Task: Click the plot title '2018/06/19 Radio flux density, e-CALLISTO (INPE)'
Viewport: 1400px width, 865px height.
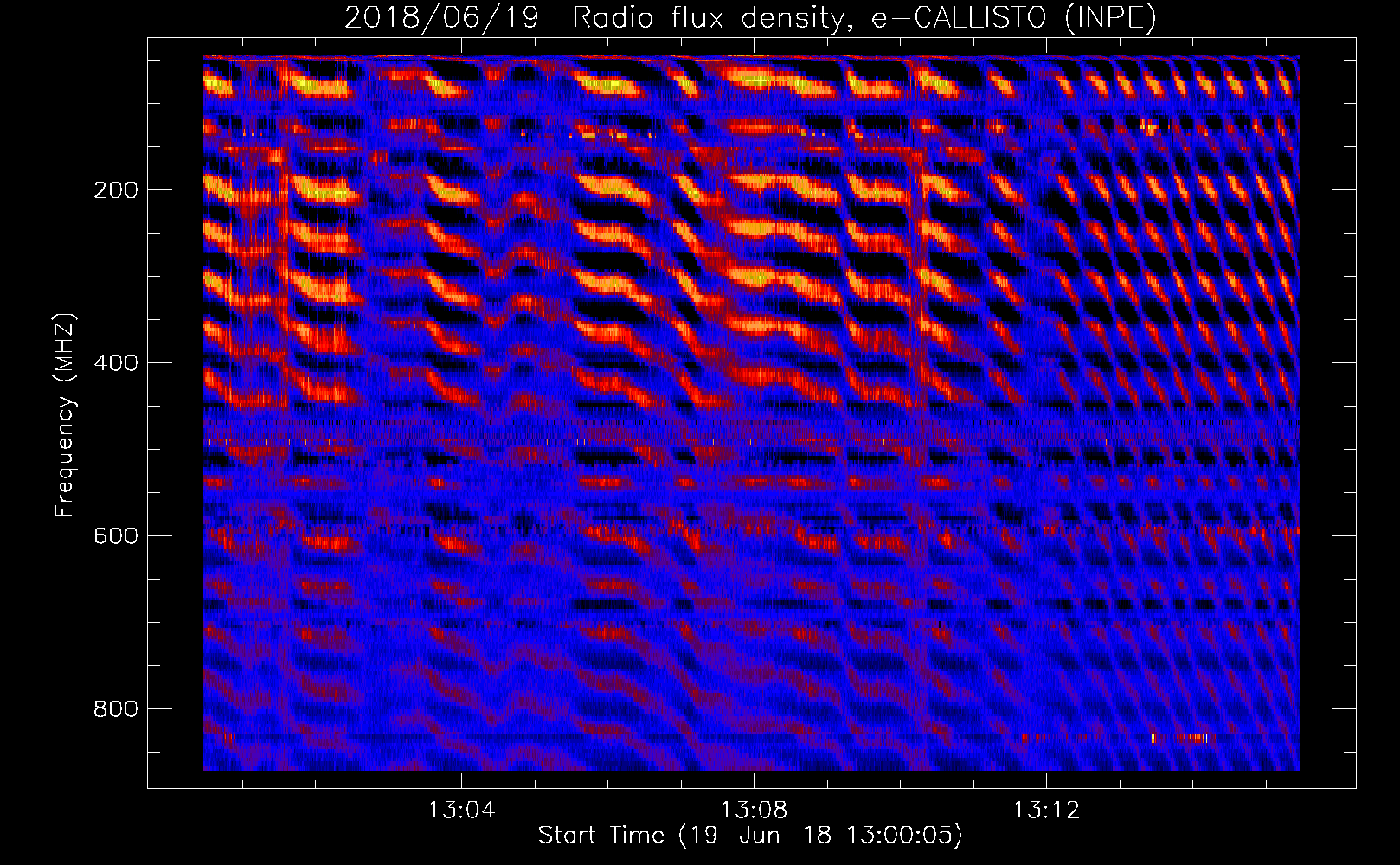Action: (750, 17)
